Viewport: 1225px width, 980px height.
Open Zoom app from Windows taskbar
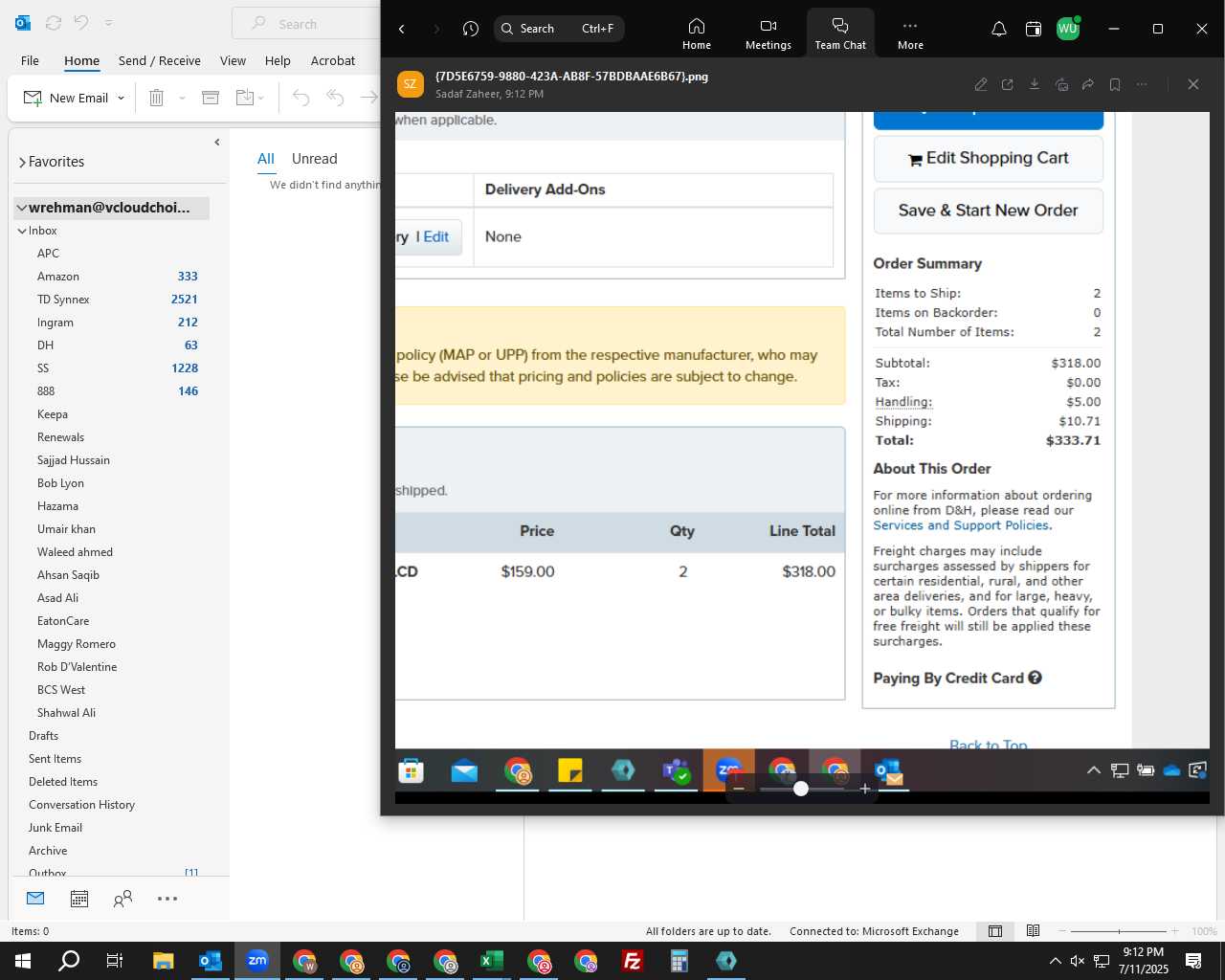tap(257, 961)
